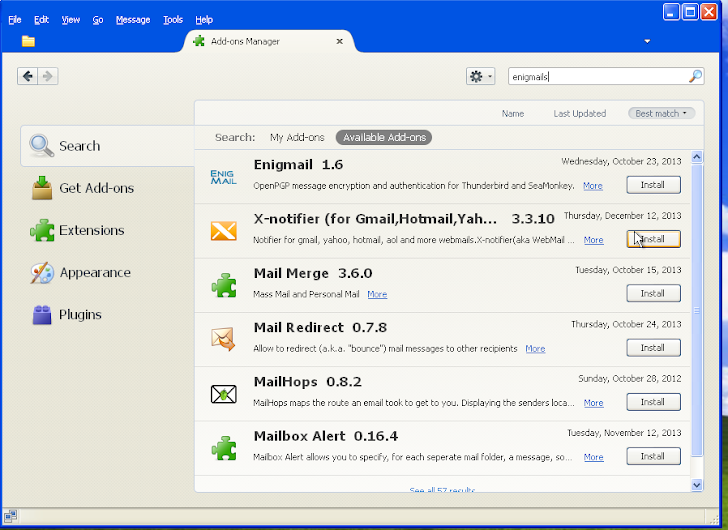Click the MailHops envelope icon
Screen dimensions: 728x530
(224, 394)
